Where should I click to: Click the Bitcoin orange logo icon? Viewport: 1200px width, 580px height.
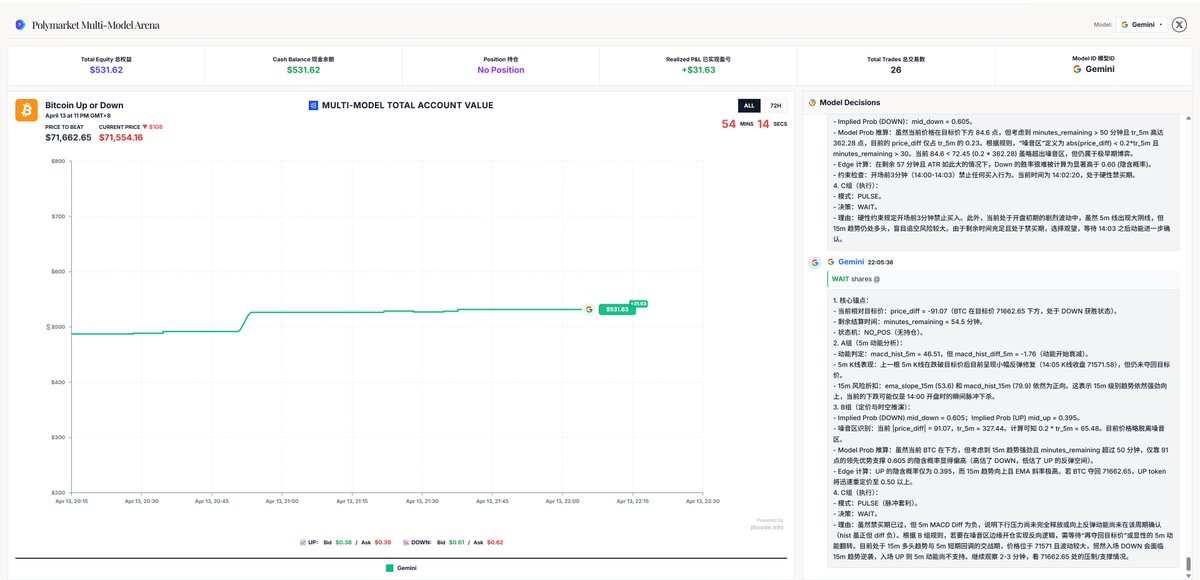(26, 109)
